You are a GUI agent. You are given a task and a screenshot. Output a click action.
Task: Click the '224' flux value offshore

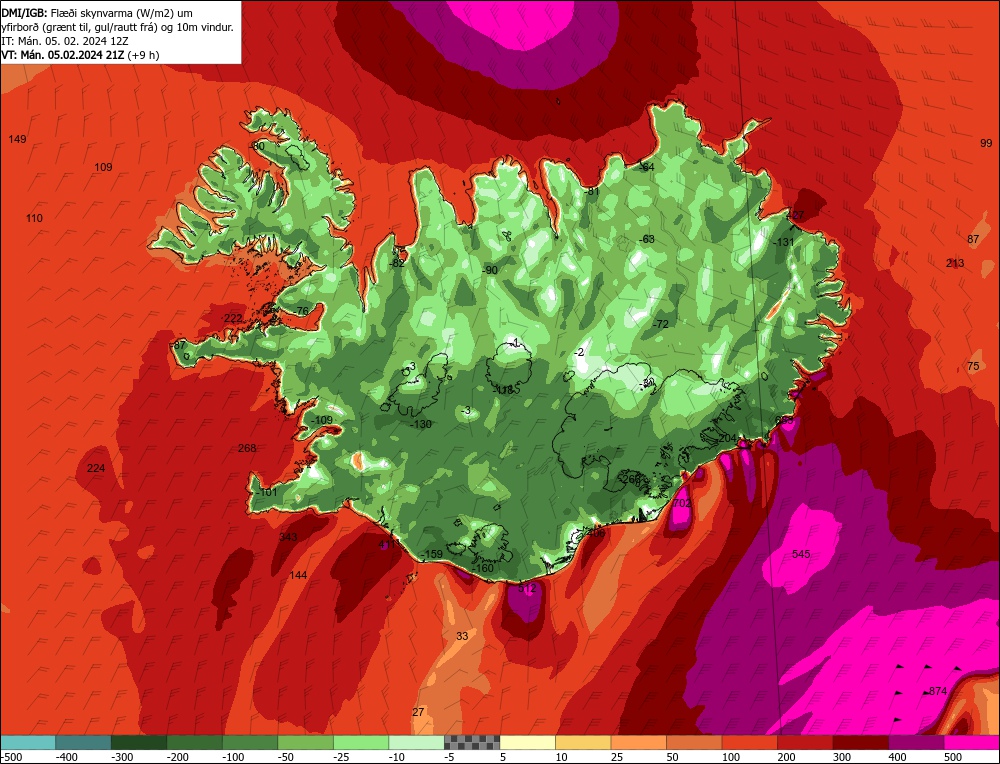tap(96, 468)
